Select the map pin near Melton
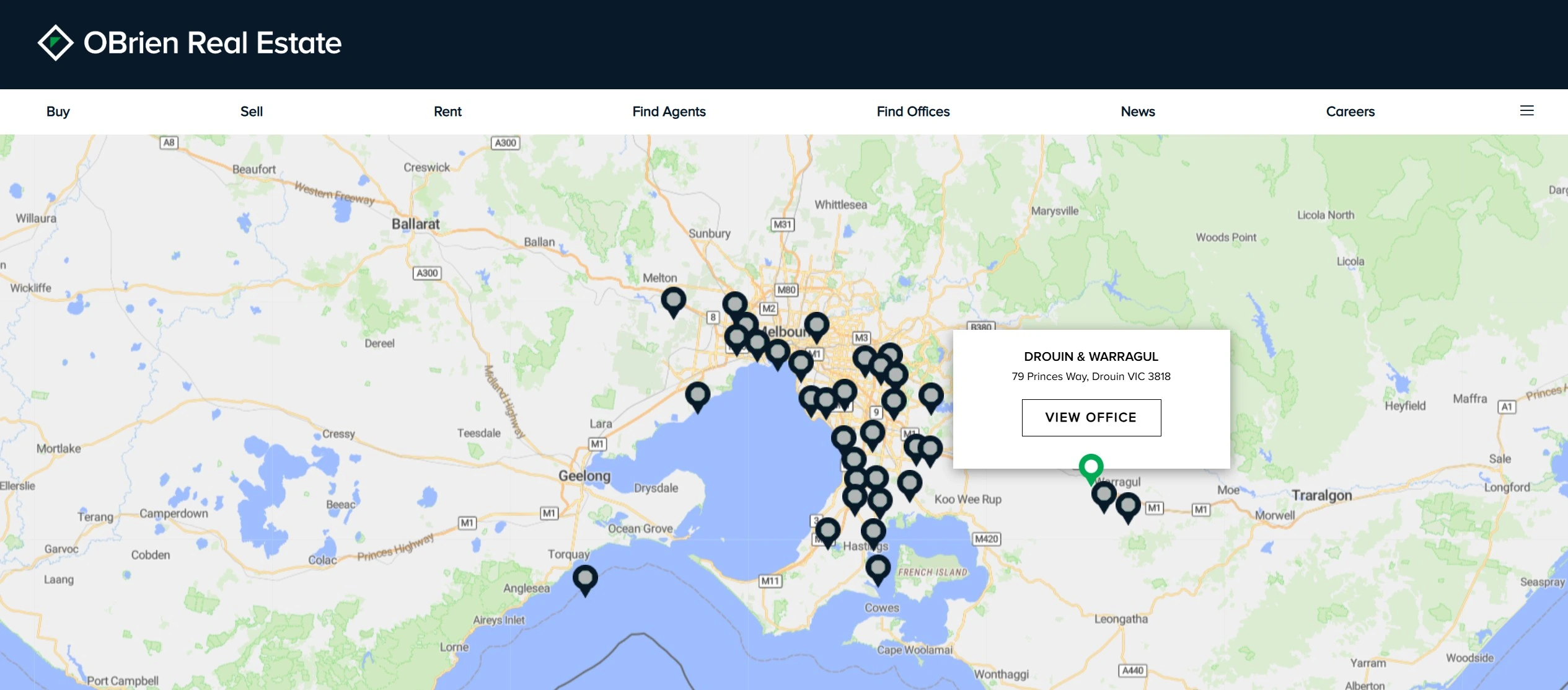Image resolution: width=1568 pixels, height=690 pixels. (673, 301)
